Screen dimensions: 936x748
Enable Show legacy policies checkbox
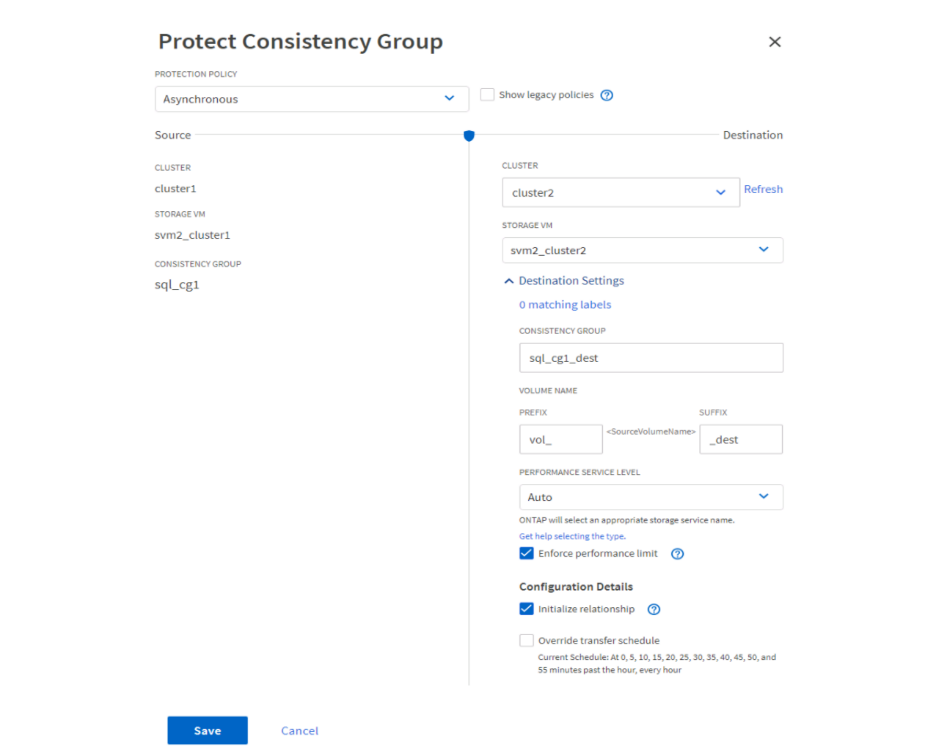[x=487, y=95]
